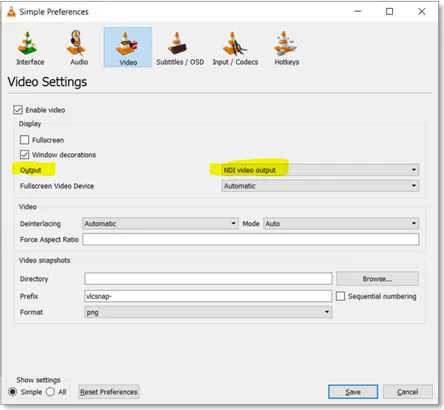Select the Simple show settings radio
The image size is (444, 410).
tap(12, 392)
